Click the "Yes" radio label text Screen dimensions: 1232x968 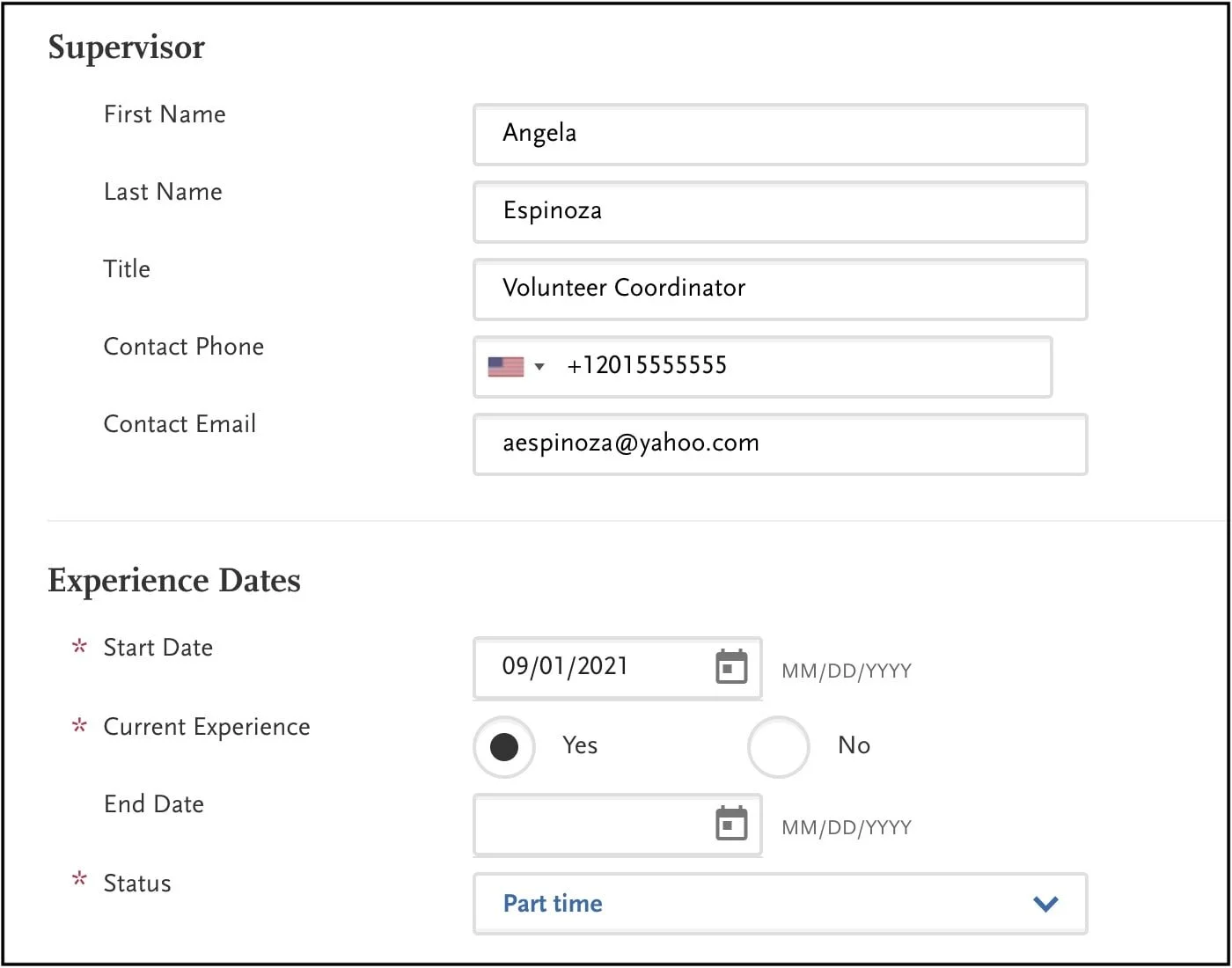click(580, 745)
